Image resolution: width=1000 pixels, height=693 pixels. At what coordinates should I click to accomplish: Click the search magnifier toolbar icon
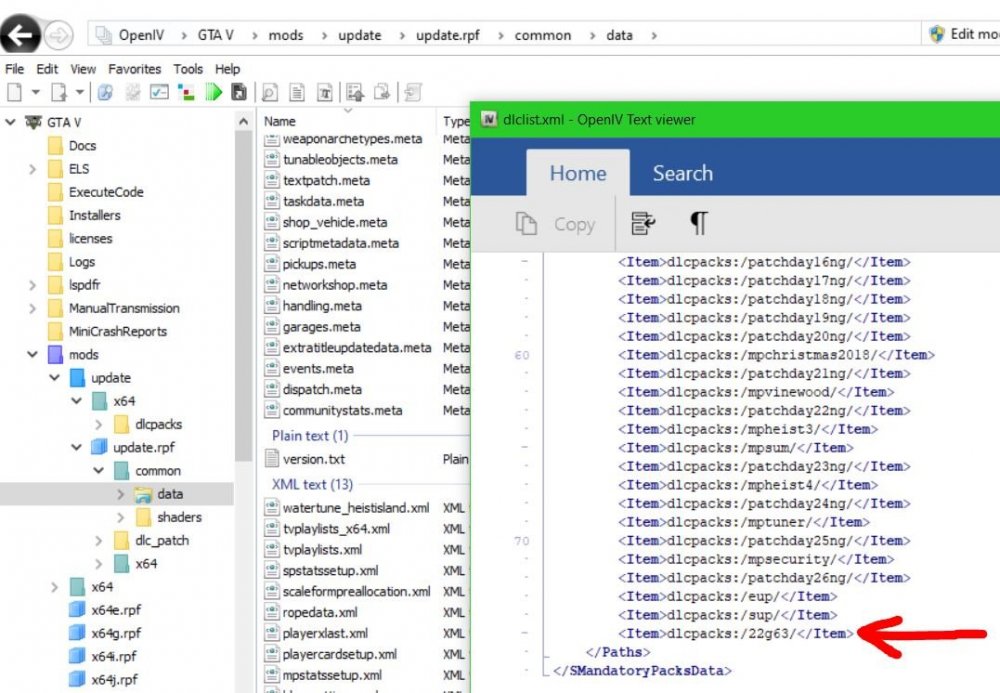[270, 92]
